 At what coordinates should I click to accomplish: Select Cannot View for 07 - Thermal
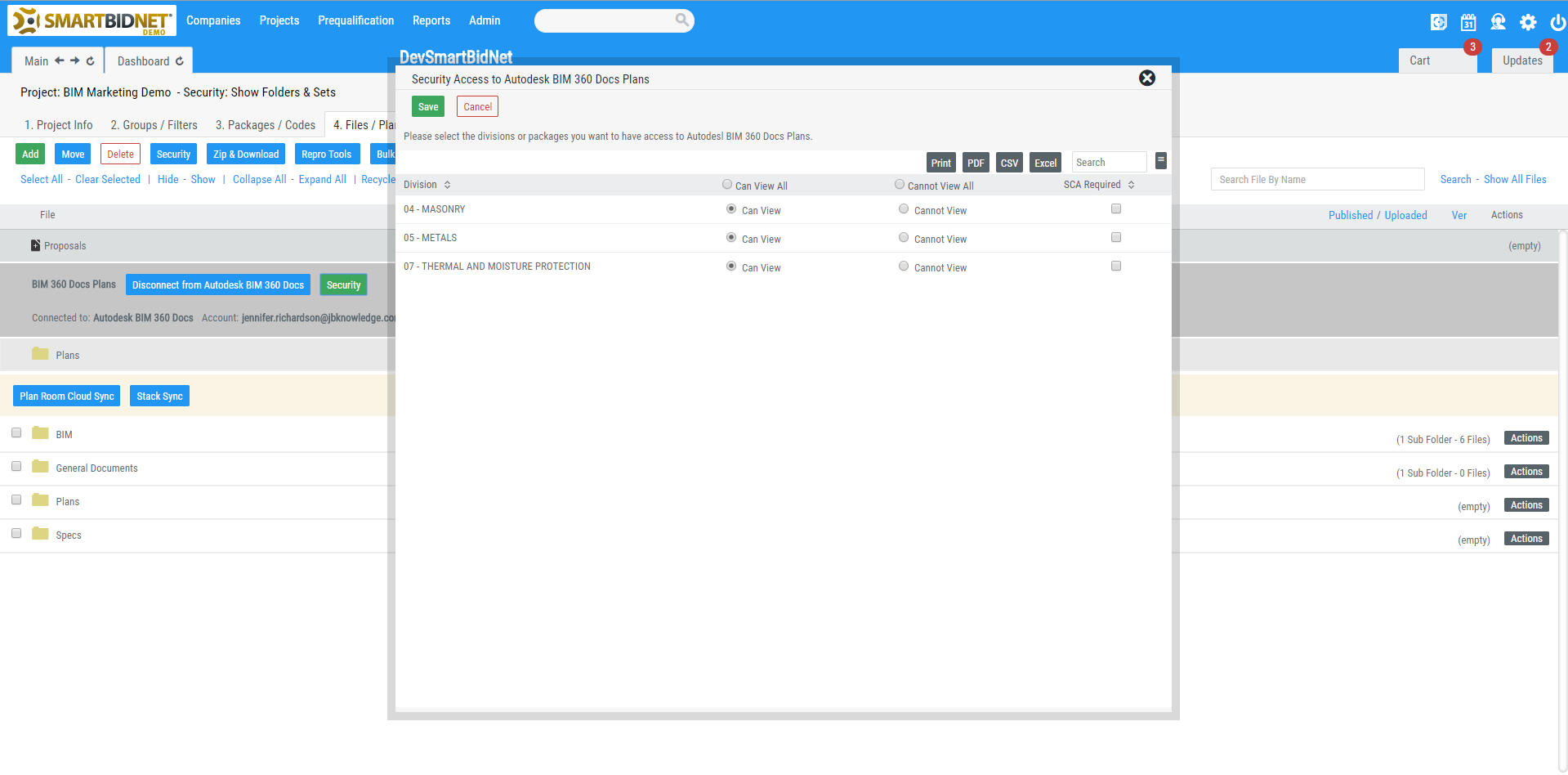coord(904,267)
